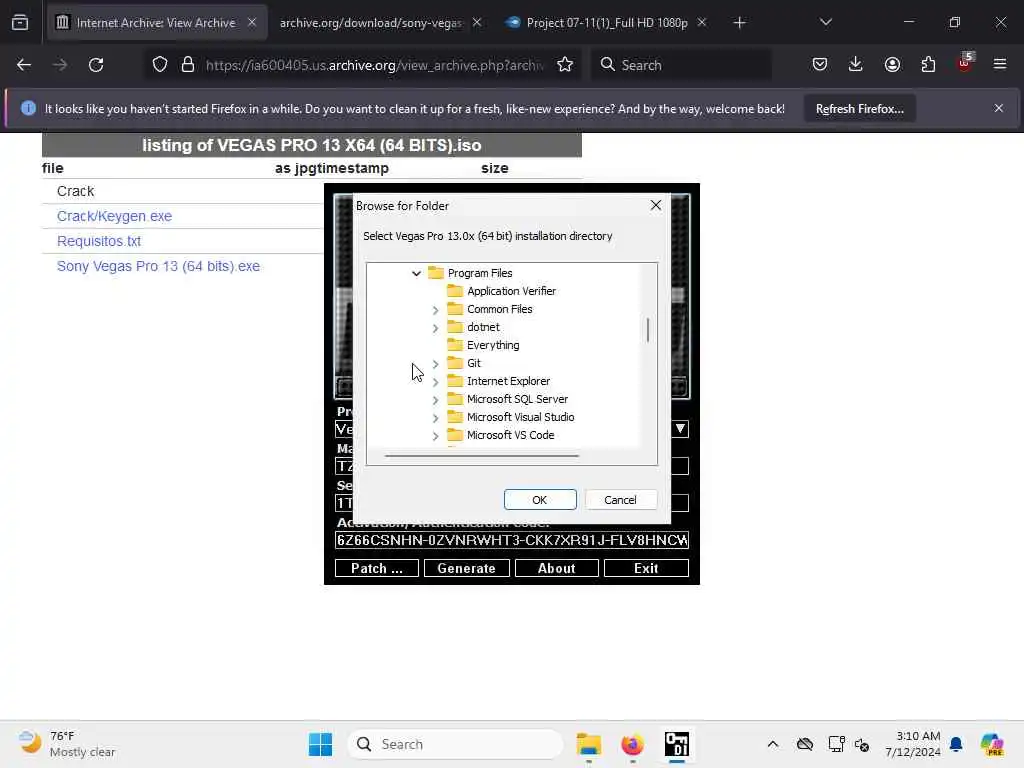Image resolution: width=1024 pixels, height=768 pixels.
Task: Select the Crack row text
Action: (76, 191)
